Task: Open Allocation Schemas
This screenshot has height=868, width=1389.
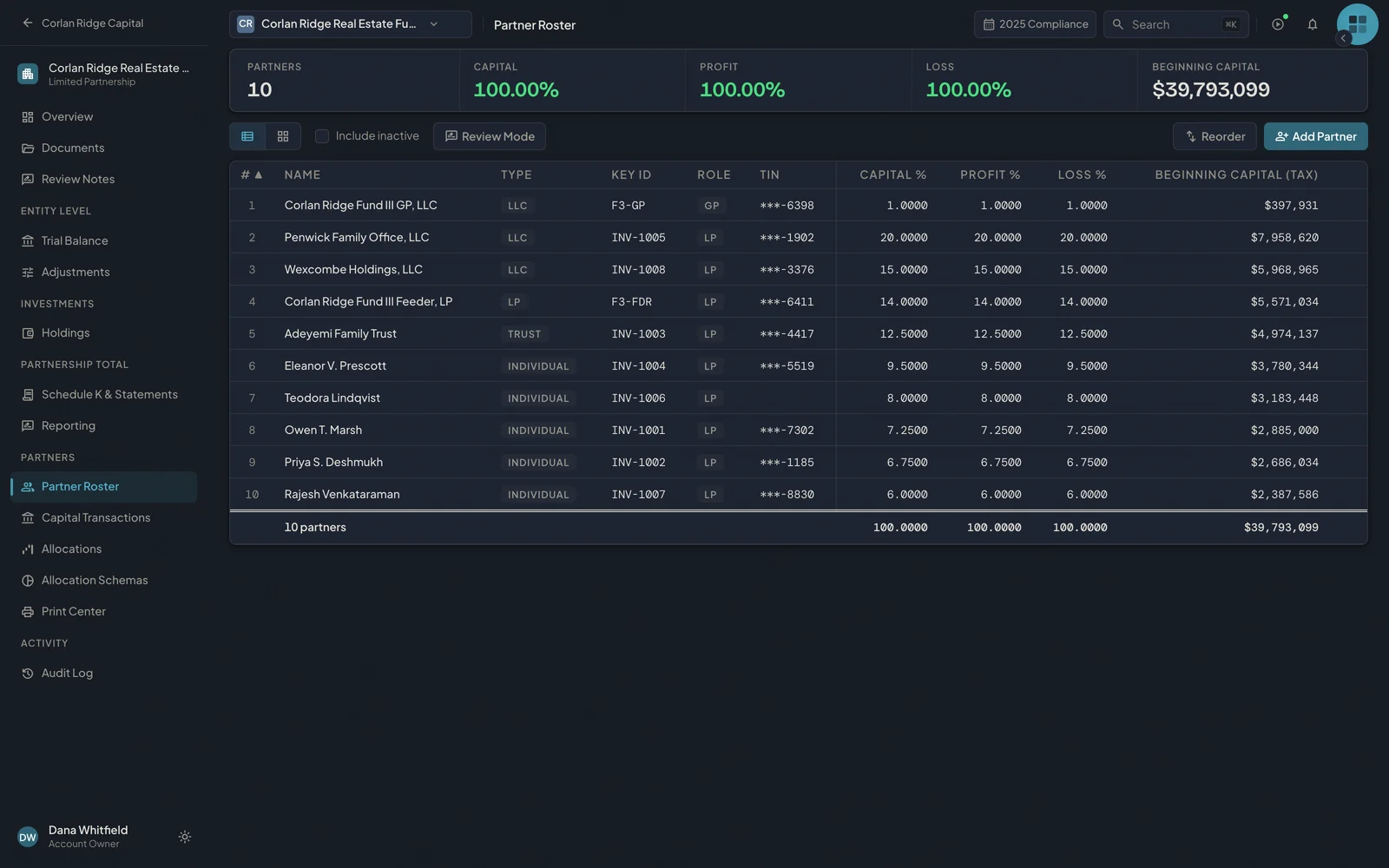Action: click(104, 580)
